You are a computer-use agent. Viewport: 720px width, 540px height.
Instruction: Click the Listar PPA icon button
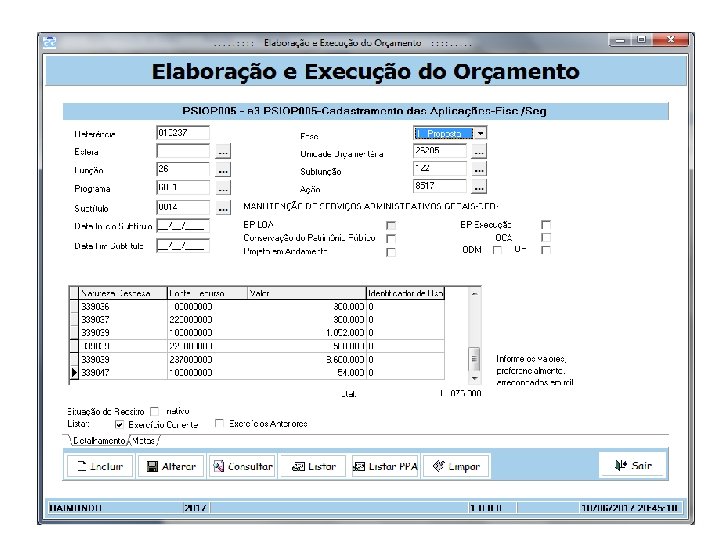[385, 467]
